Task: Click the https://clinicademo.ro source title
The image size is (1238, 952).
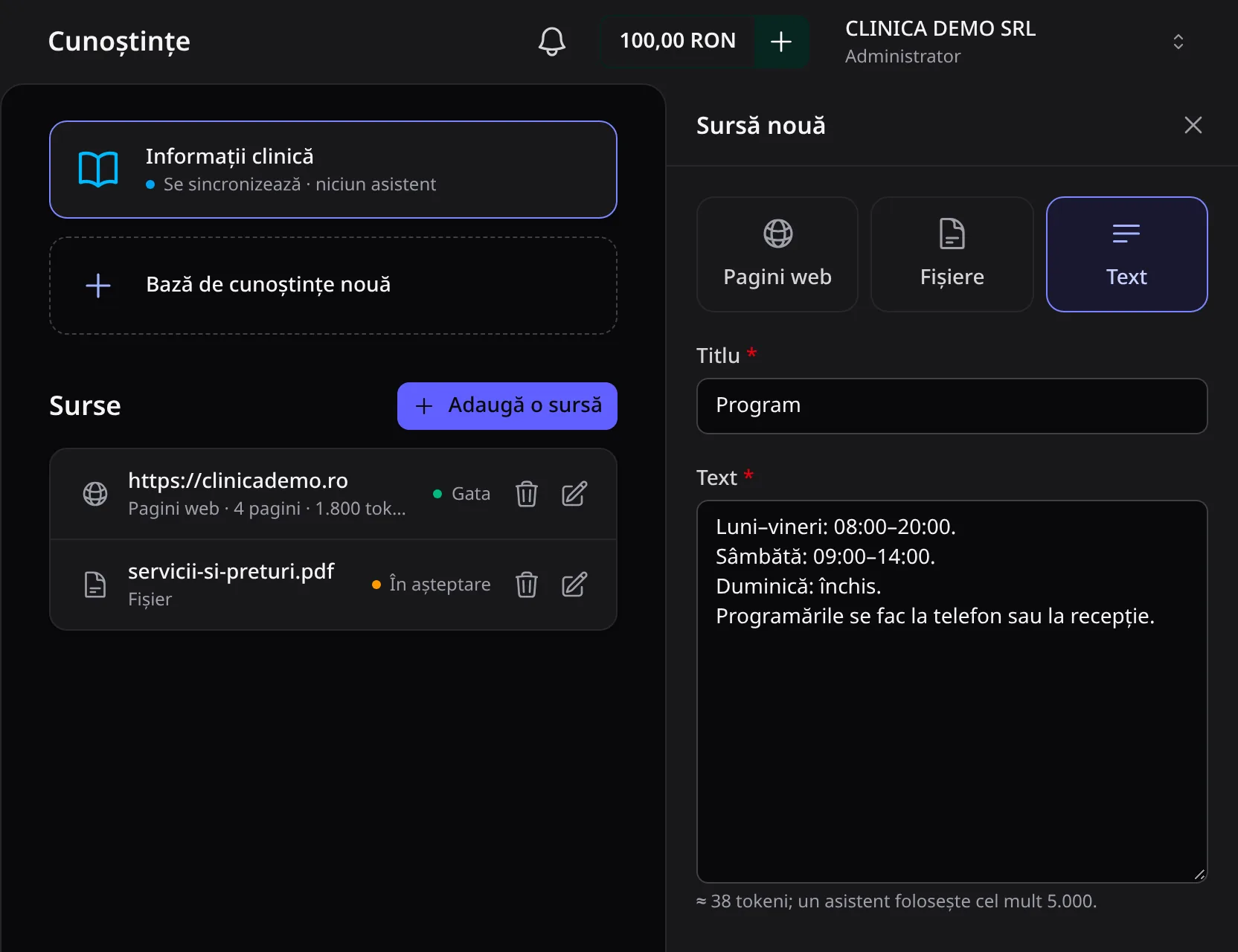Action: tap(238, 480)
